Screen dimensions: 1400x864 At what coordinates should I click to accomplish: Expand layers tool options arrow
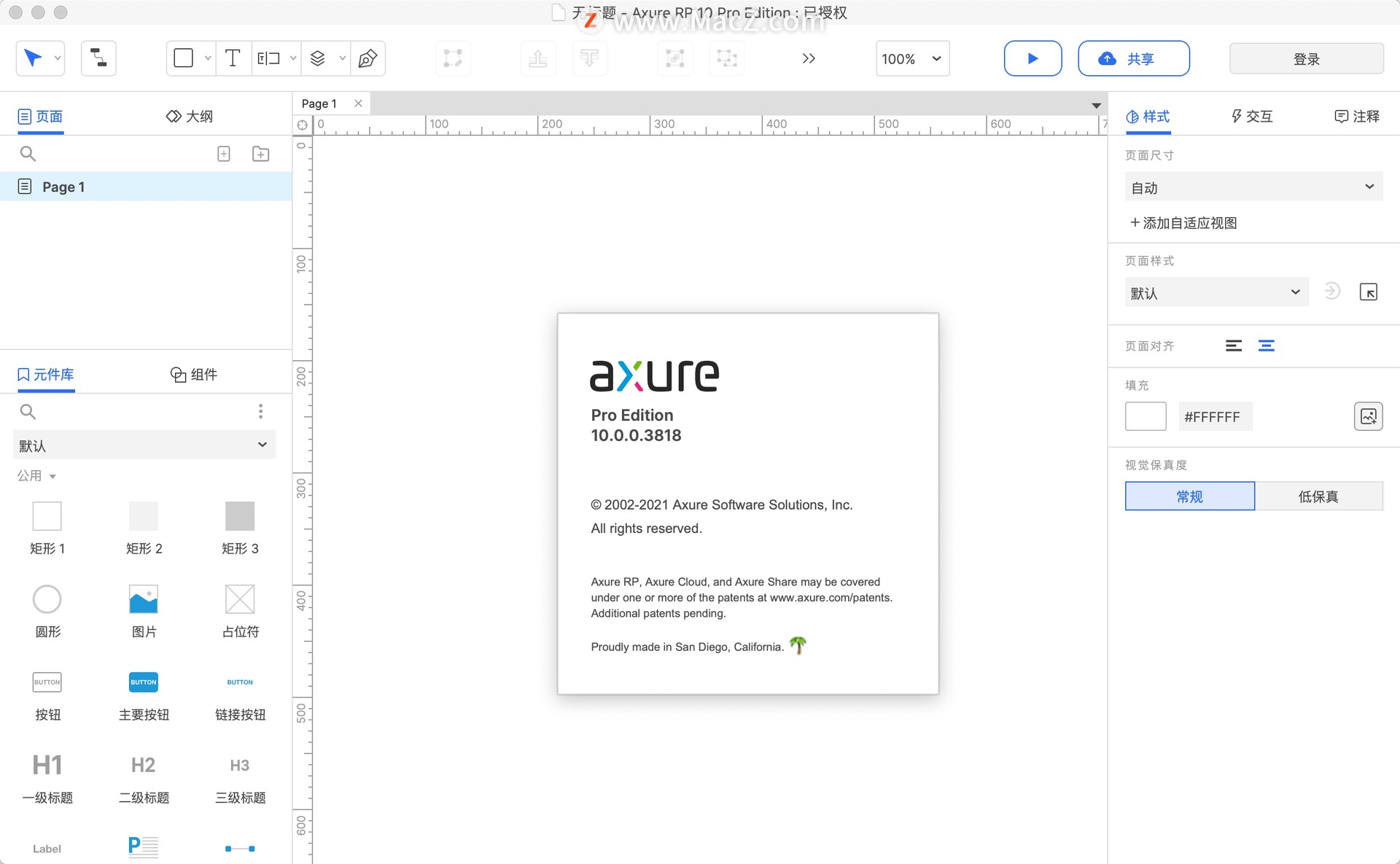[x=342, y=58]
